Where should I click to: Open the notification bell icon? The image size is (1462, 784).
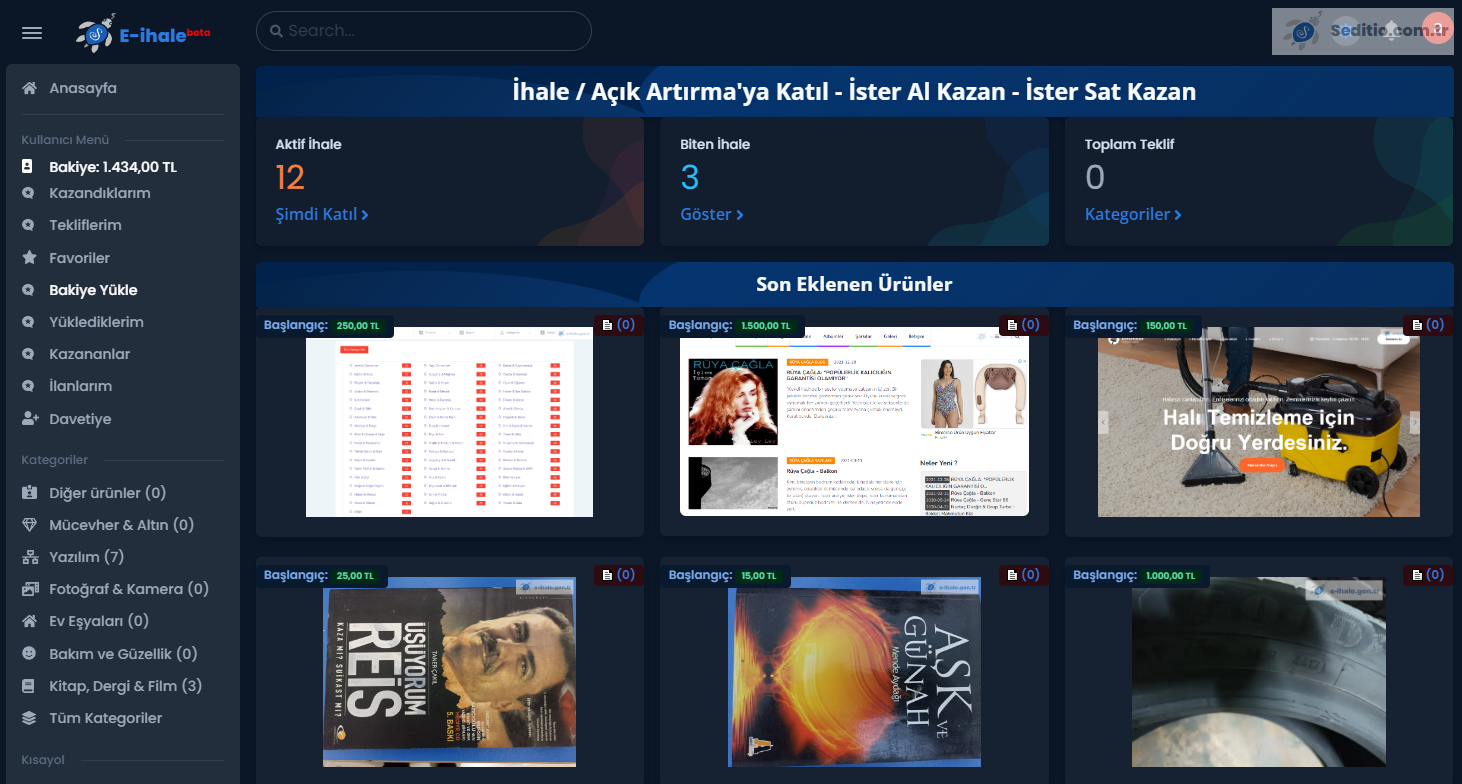(x=1391, y=31)
